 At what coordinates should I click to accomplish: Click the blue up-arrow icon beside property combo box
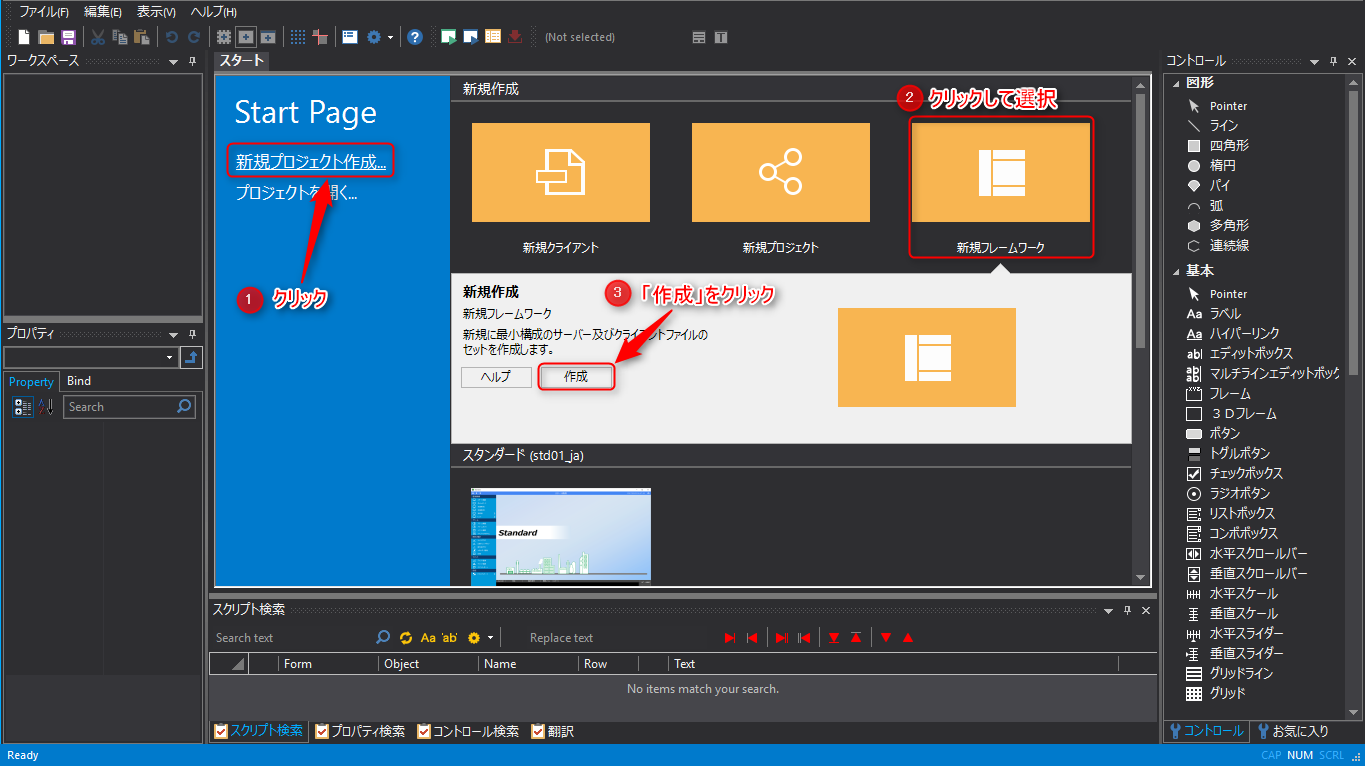(192, 358)
